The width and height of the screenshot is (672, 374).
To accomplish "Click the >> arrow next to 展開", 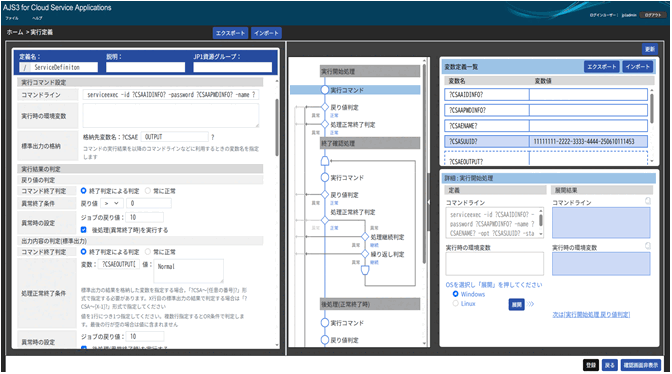I will [x=531, y=304].
